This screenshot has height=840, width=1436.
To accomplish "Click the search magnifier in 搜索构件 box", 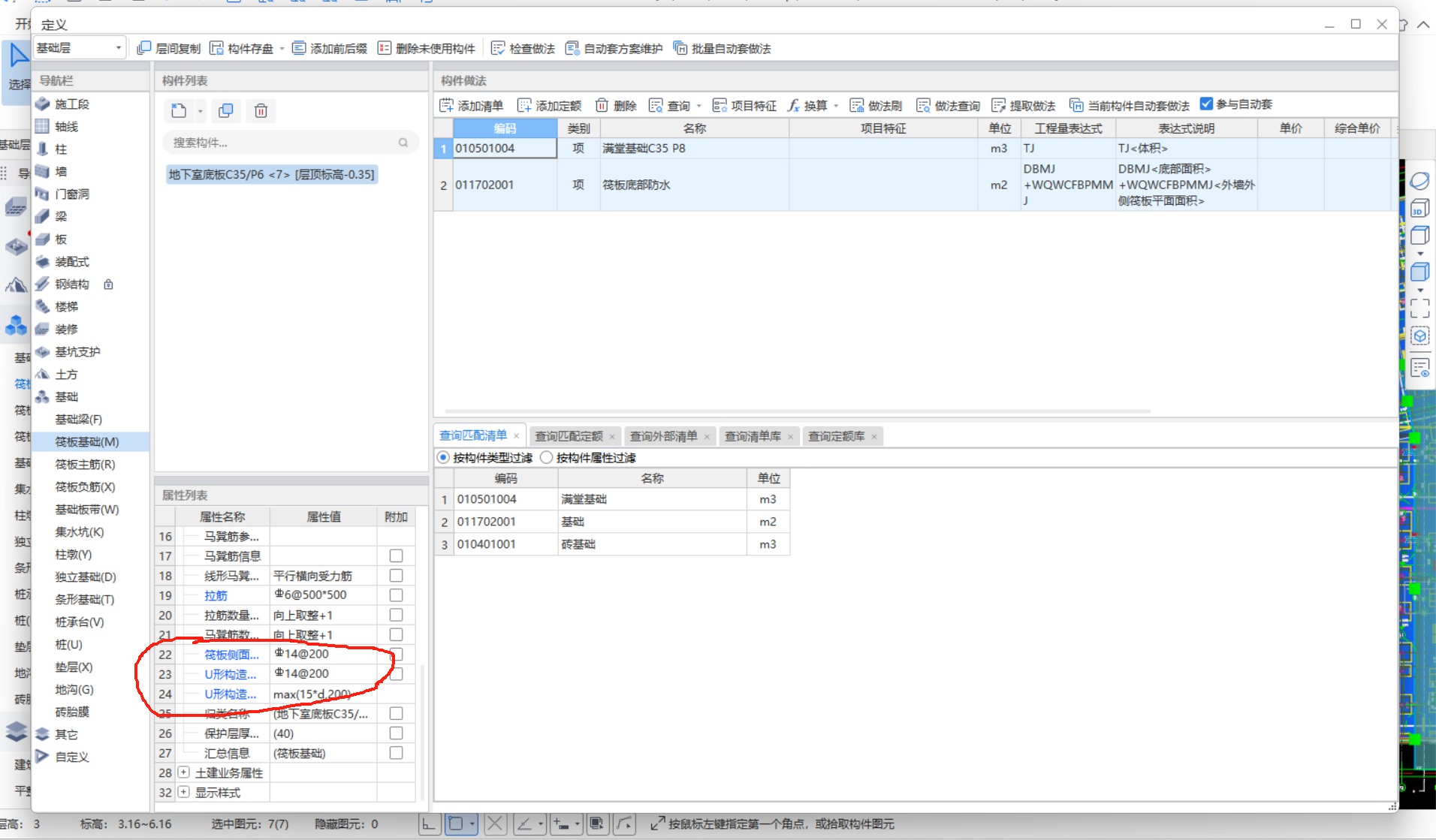I will (x=403, y=143).
